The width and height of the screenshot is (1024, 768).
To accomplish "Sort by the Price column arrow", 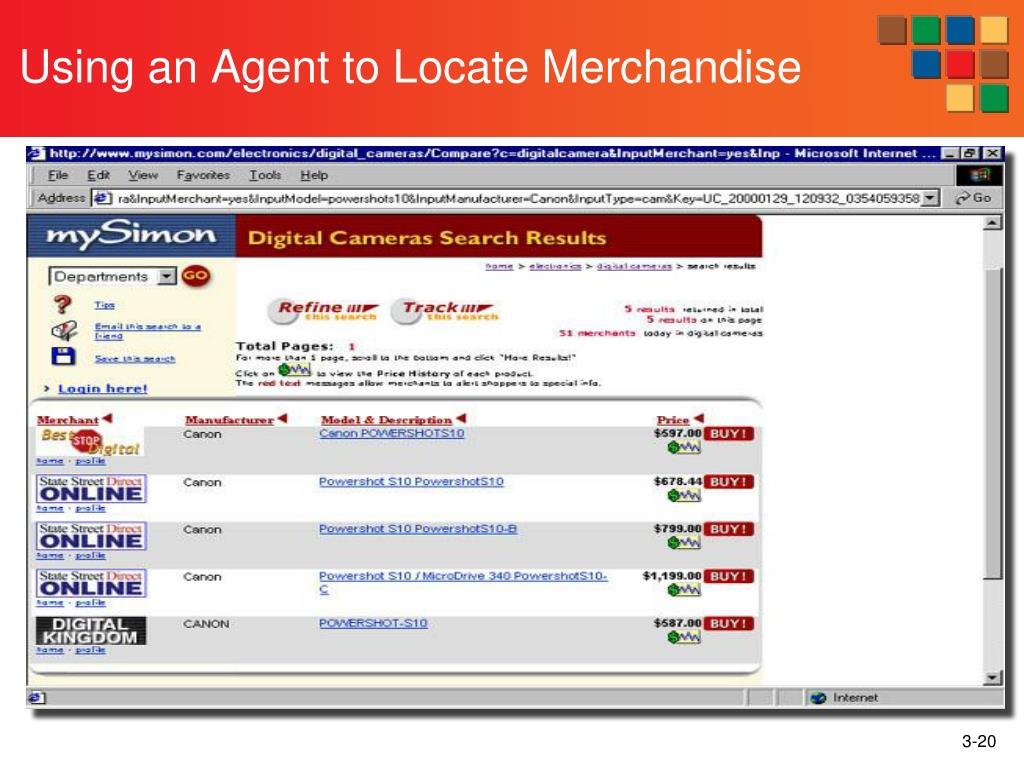I will point(699,418).
